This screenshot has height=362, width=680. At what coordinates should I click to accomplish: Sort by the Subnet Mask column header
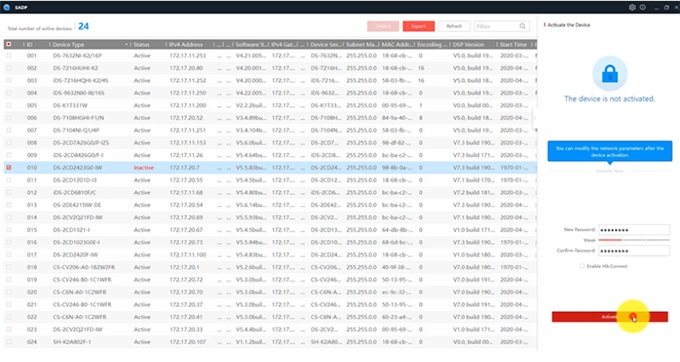pyautogui.click(x=361, y=44)
